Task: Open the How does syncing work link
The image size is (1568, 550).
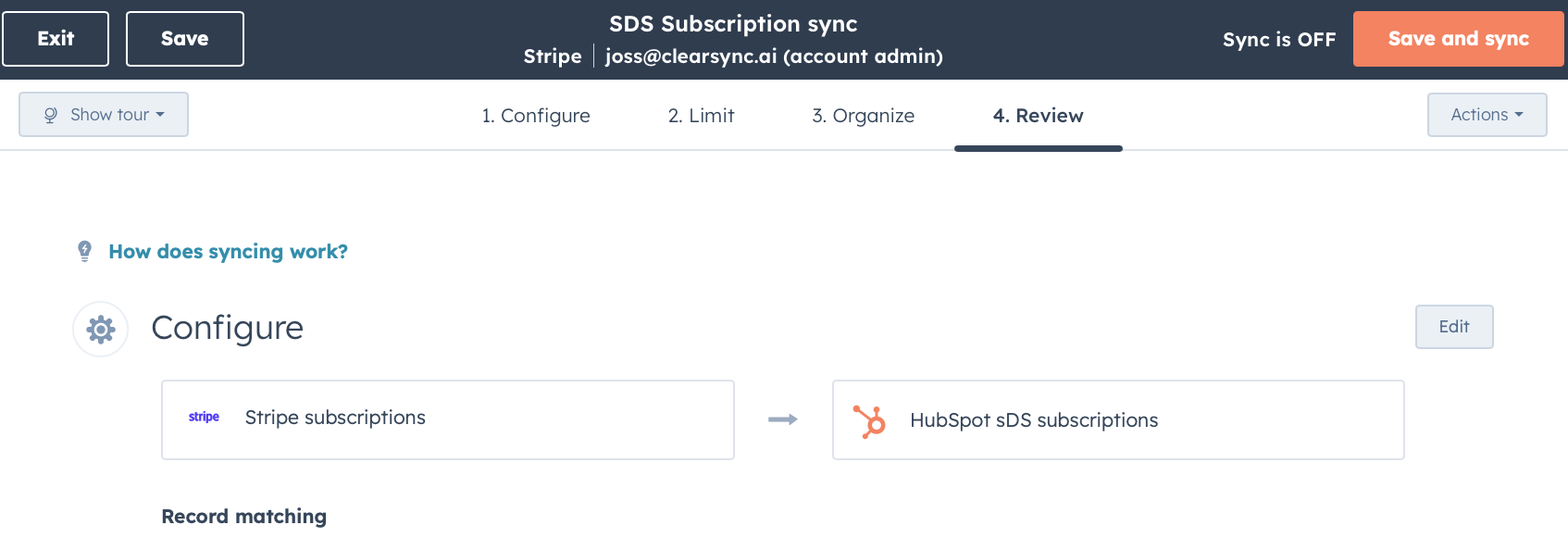Action: pos(228,252)
